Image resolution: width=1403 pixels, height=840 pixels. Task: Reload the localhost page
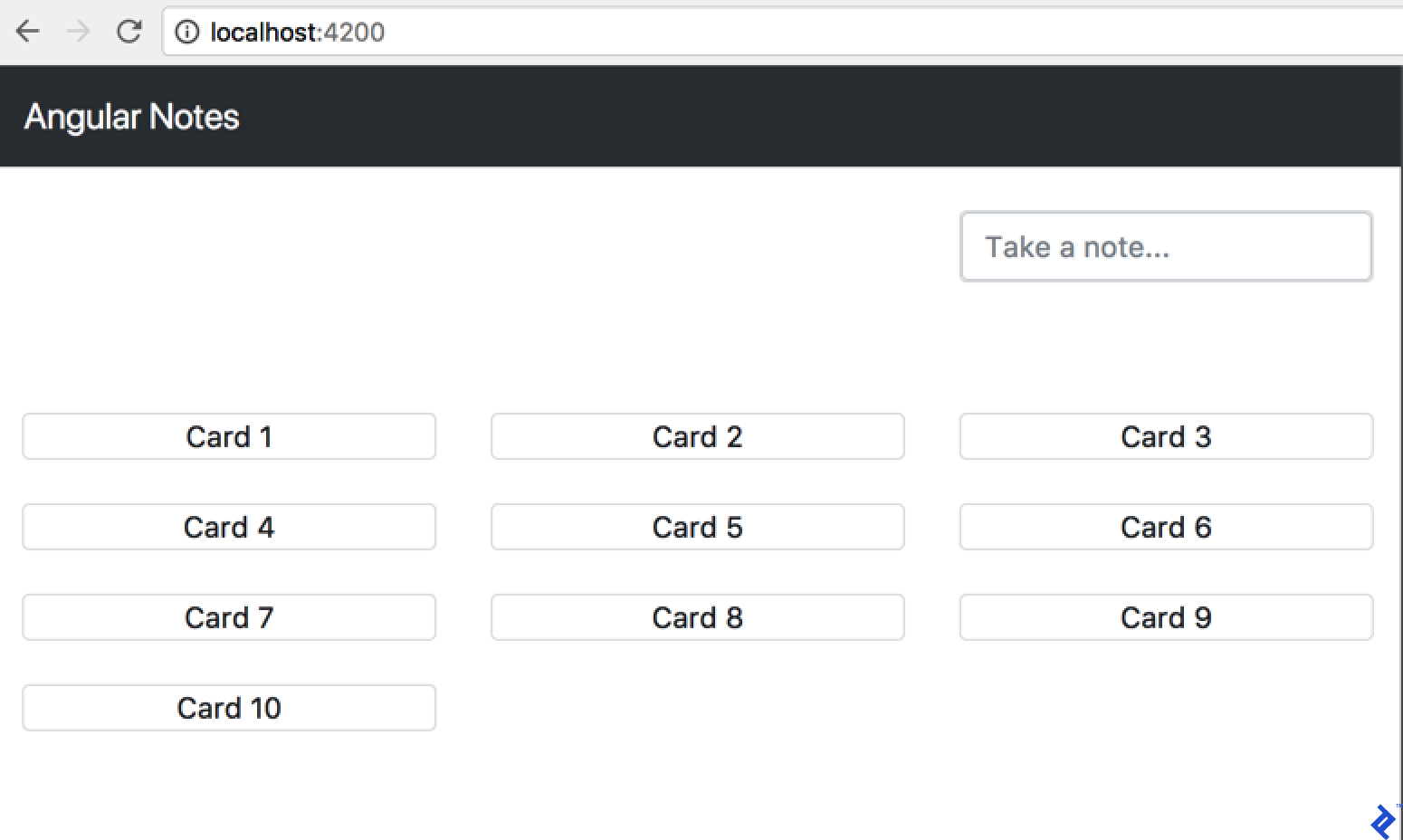tap(129, 32)
